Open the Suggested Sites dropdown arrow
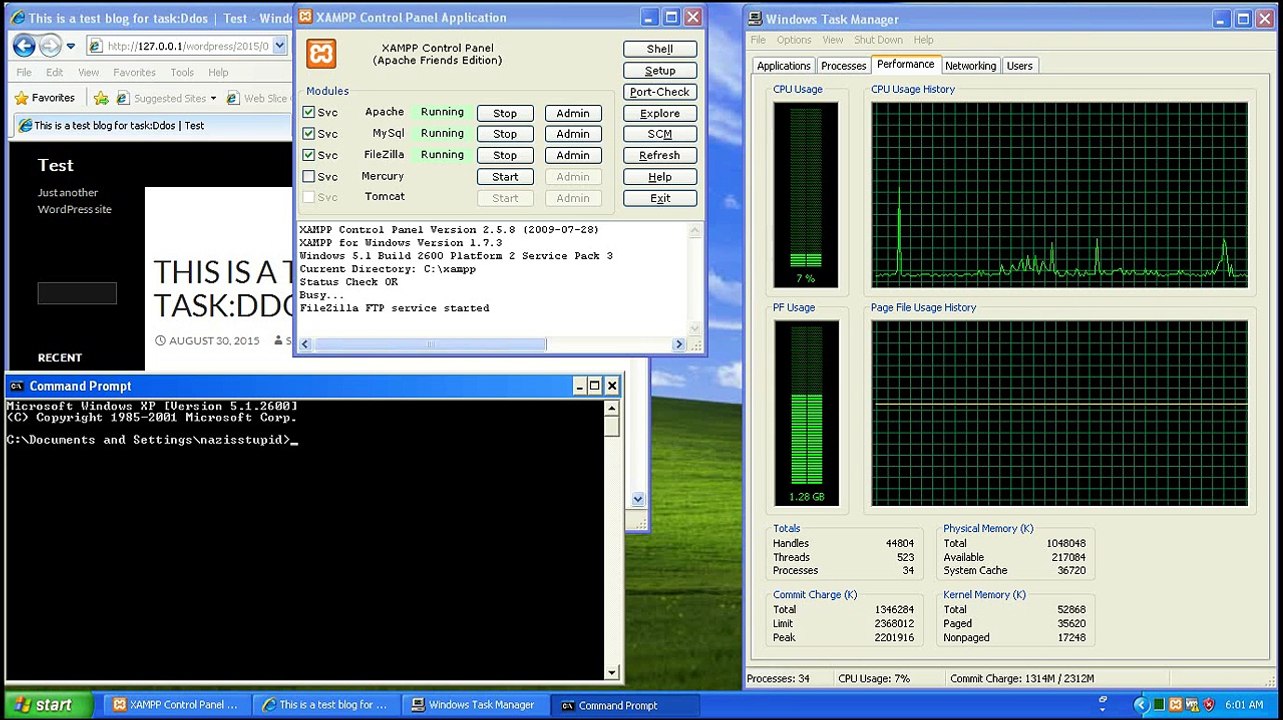The width and height of the screenshot is (1283, 720). pos(213,99)
